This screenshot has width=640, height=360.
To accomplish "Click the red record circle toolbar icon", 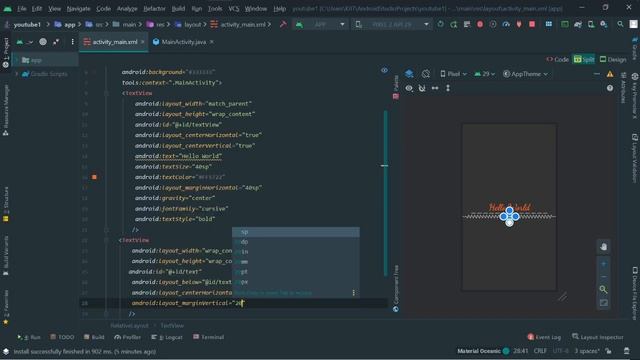I will 480,24.
